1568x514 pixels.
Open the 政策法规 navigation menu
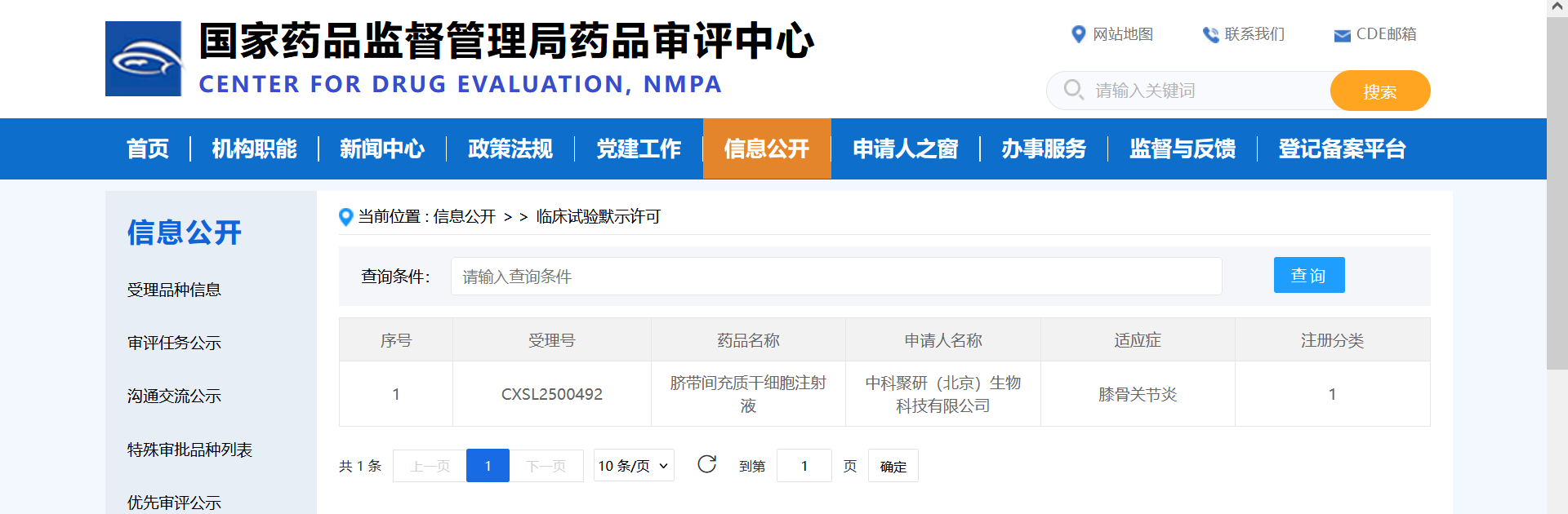click(510, 148)
